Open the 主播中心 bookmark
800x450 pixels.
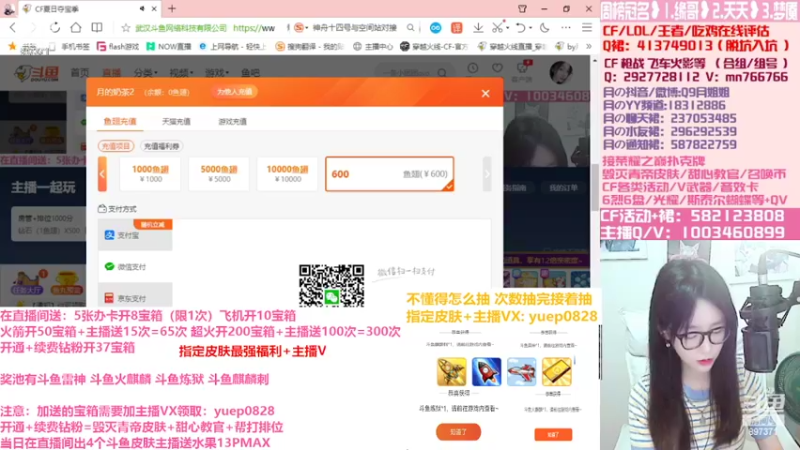(x=373, y=46)
